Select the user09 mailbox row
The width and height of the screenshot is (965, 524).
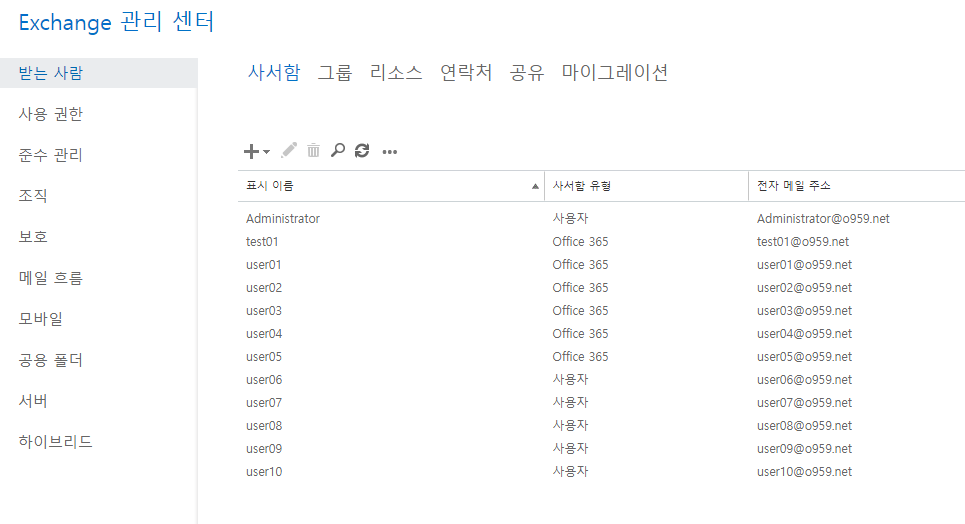pyautogui.click(x=601, y=448)
